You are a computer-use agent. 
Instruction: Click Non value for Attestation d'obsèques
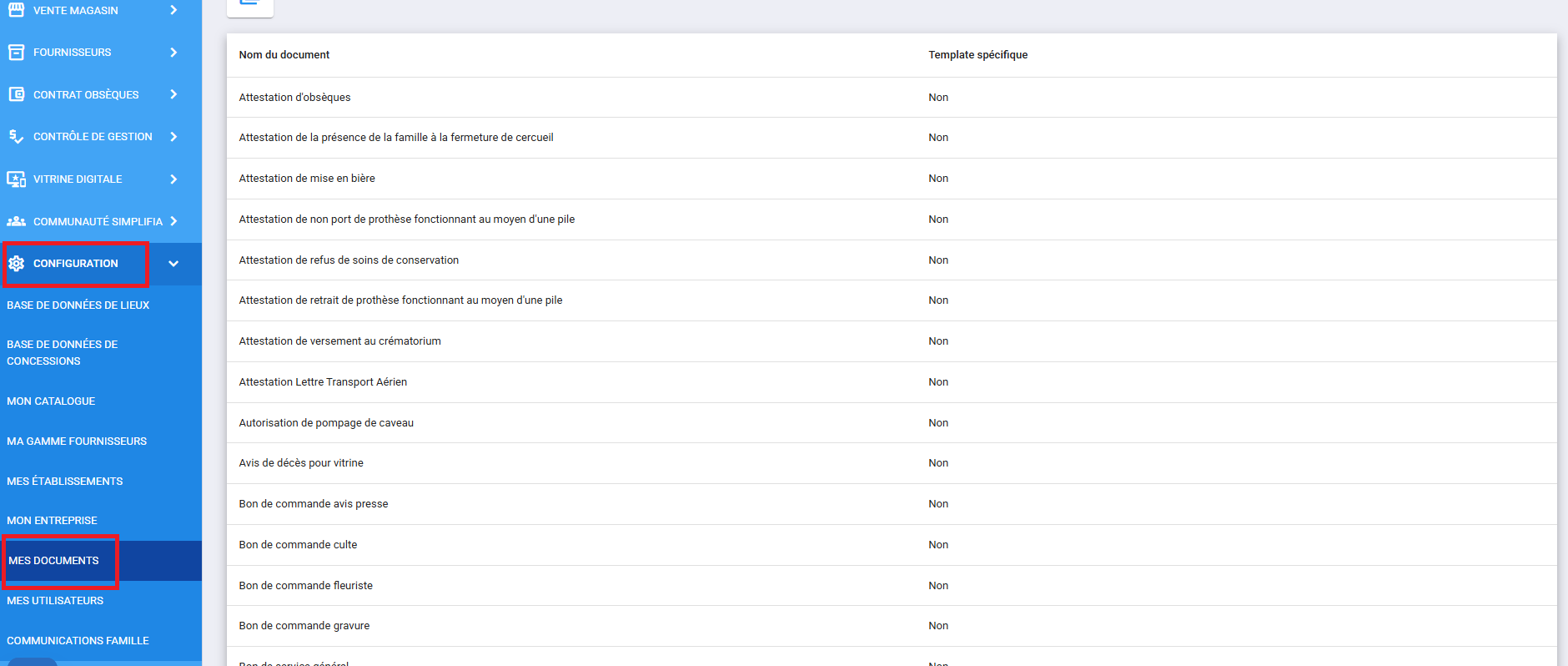click(x=938, y=98)
